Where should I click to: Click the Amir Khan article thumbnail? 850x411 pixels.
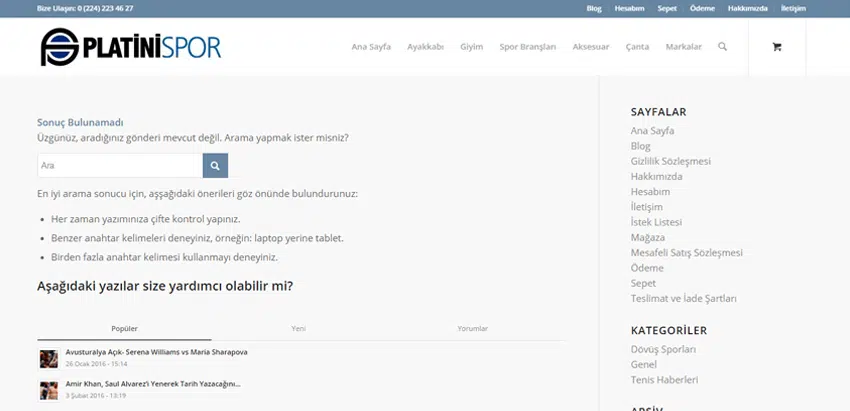[x=48, y=389]
